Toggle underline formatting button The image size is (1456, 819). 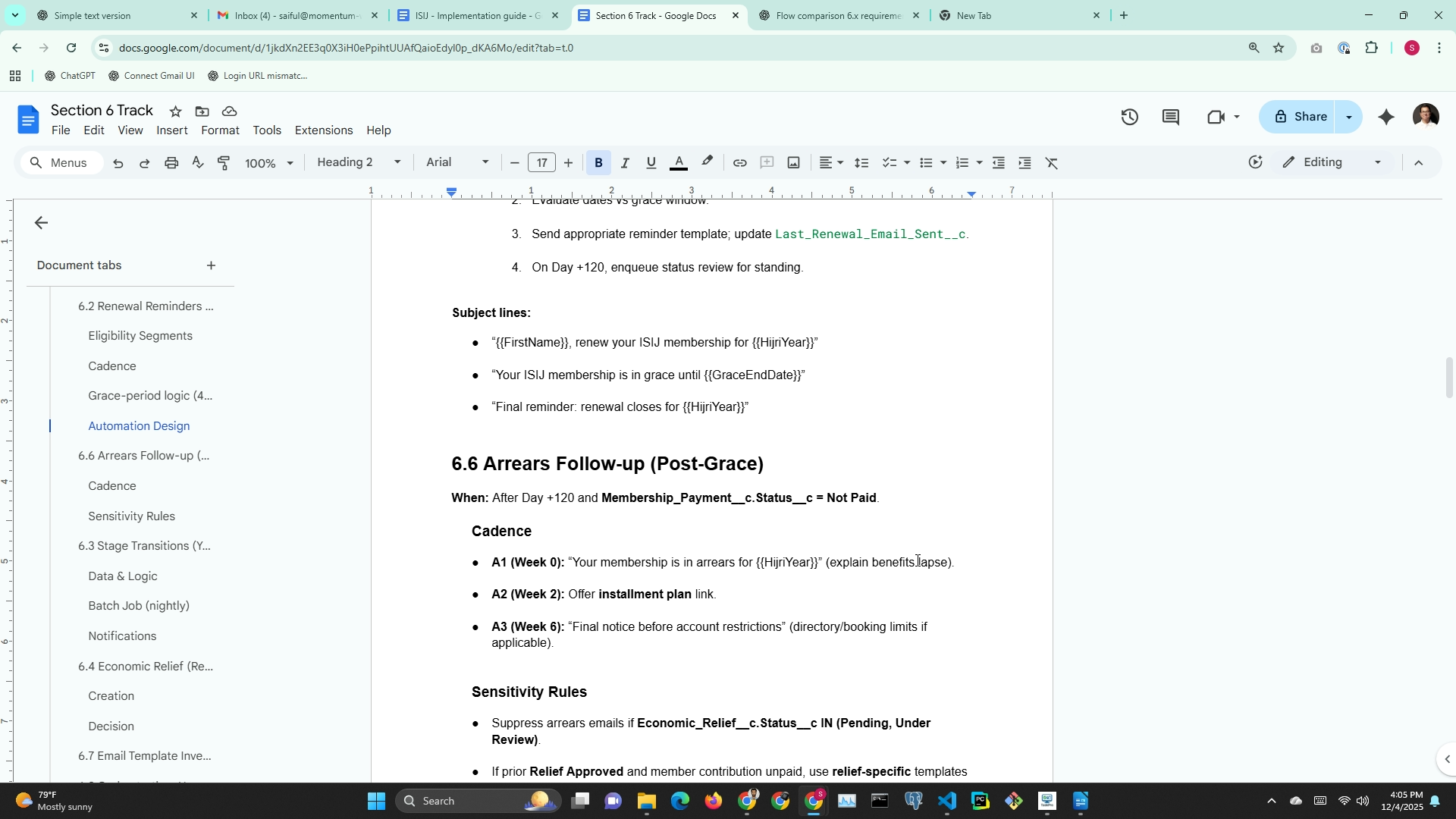click(651, 163)
